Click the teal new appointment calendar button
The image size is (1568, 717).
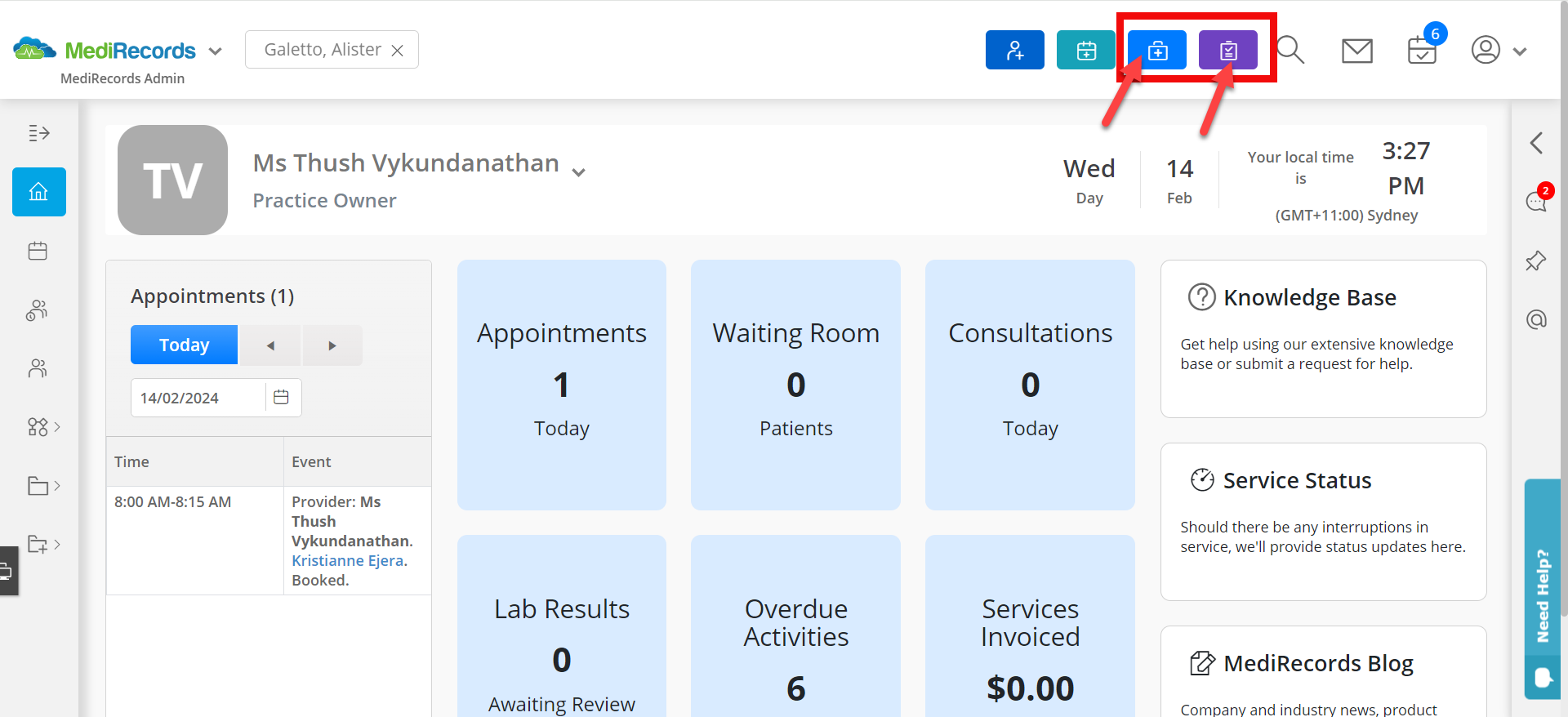point(1085,50)
